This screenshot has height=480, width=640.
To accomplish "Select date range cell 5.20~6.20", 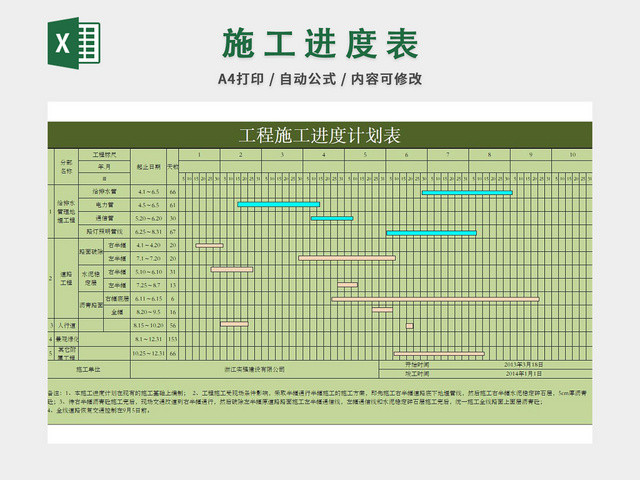I will pos(149,218).
